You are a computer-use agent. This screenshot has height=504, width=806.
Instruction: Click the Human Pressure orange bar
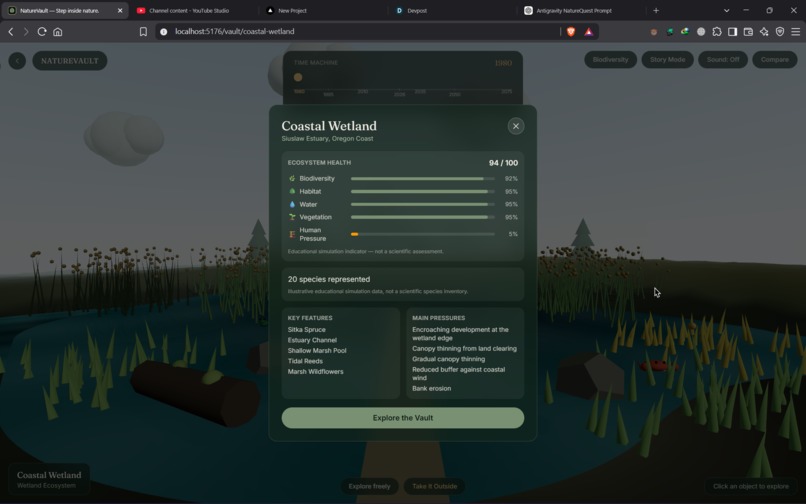[x=355, y=234]
